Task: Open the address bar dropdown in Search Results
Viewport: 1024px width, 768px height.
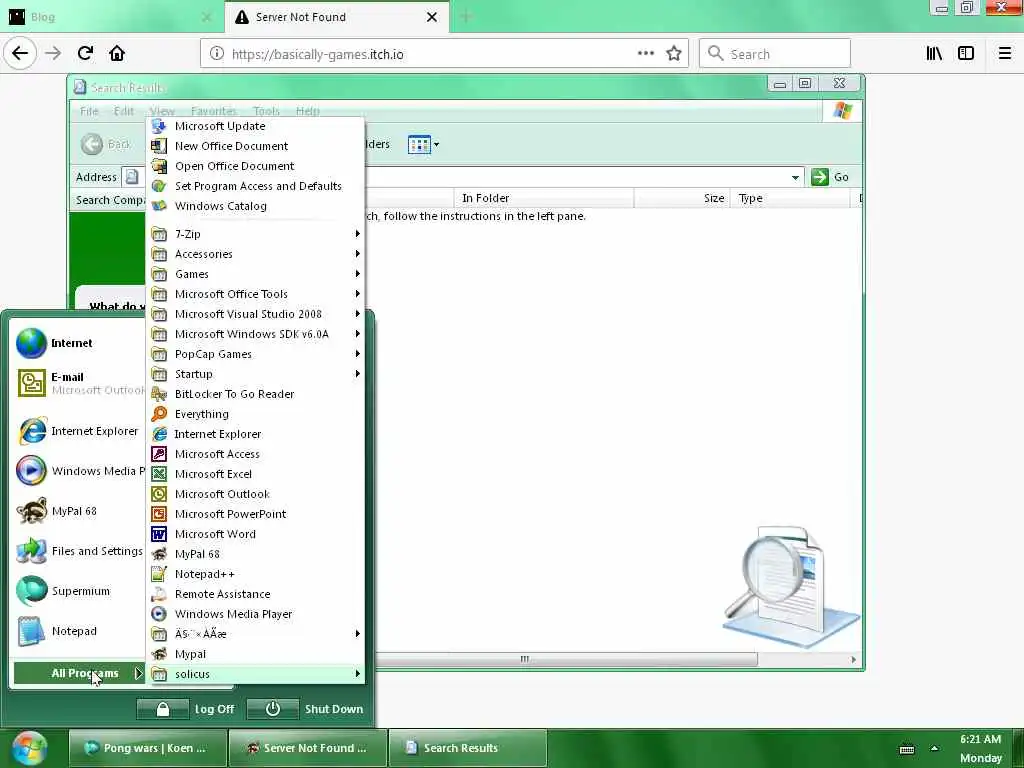Action: [795, 177]
